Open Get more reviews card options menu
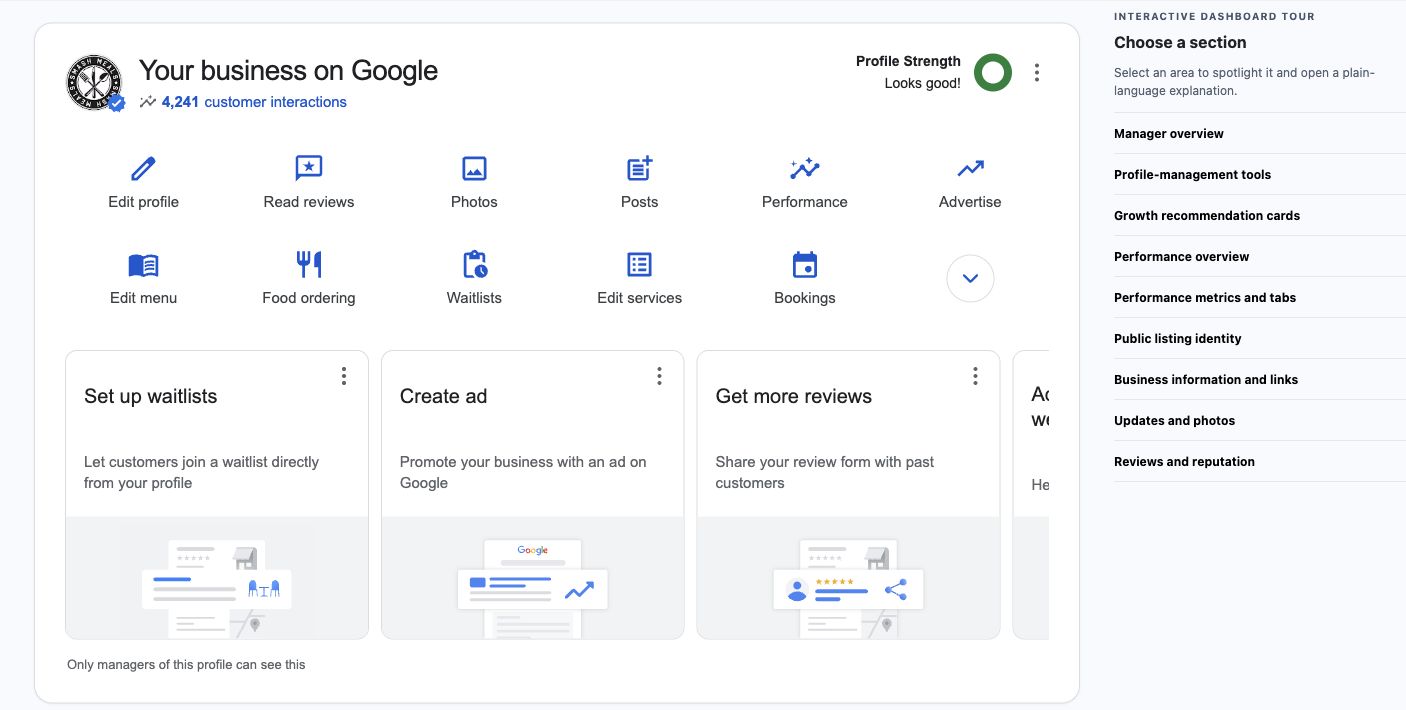The image size is (1406, 710). coord(976,376)
